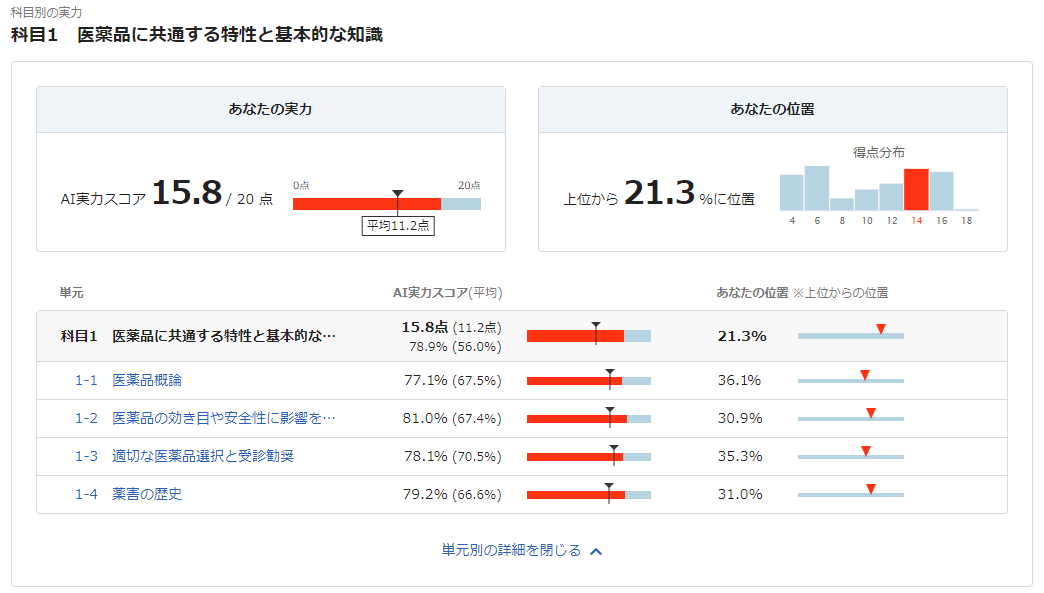Click the red position marker in 1-1 row
The image size is (1044, 593).
[x=865, y=375]
